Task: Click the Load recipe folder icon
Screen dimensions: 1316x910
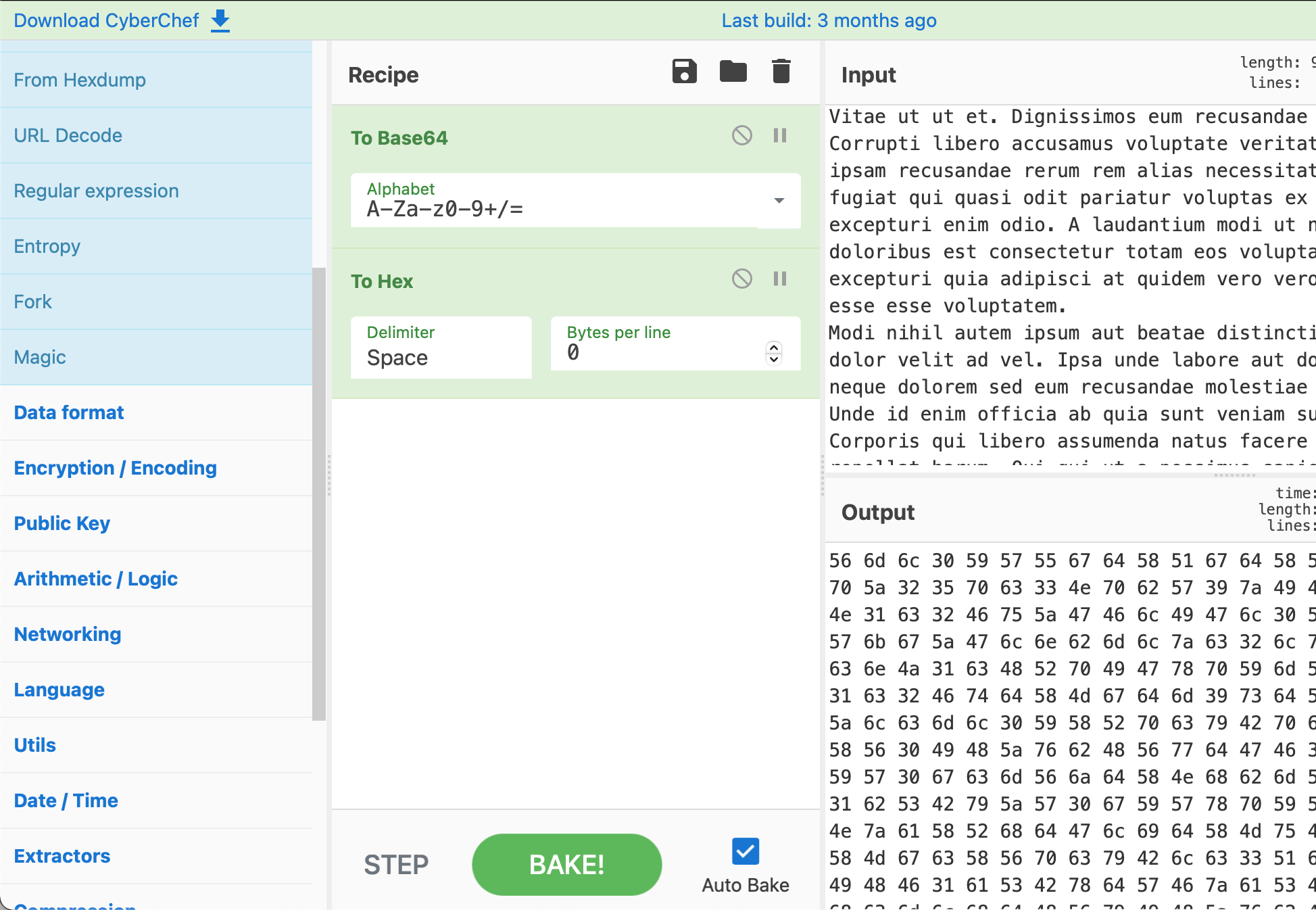Action: tap(733, 71)
